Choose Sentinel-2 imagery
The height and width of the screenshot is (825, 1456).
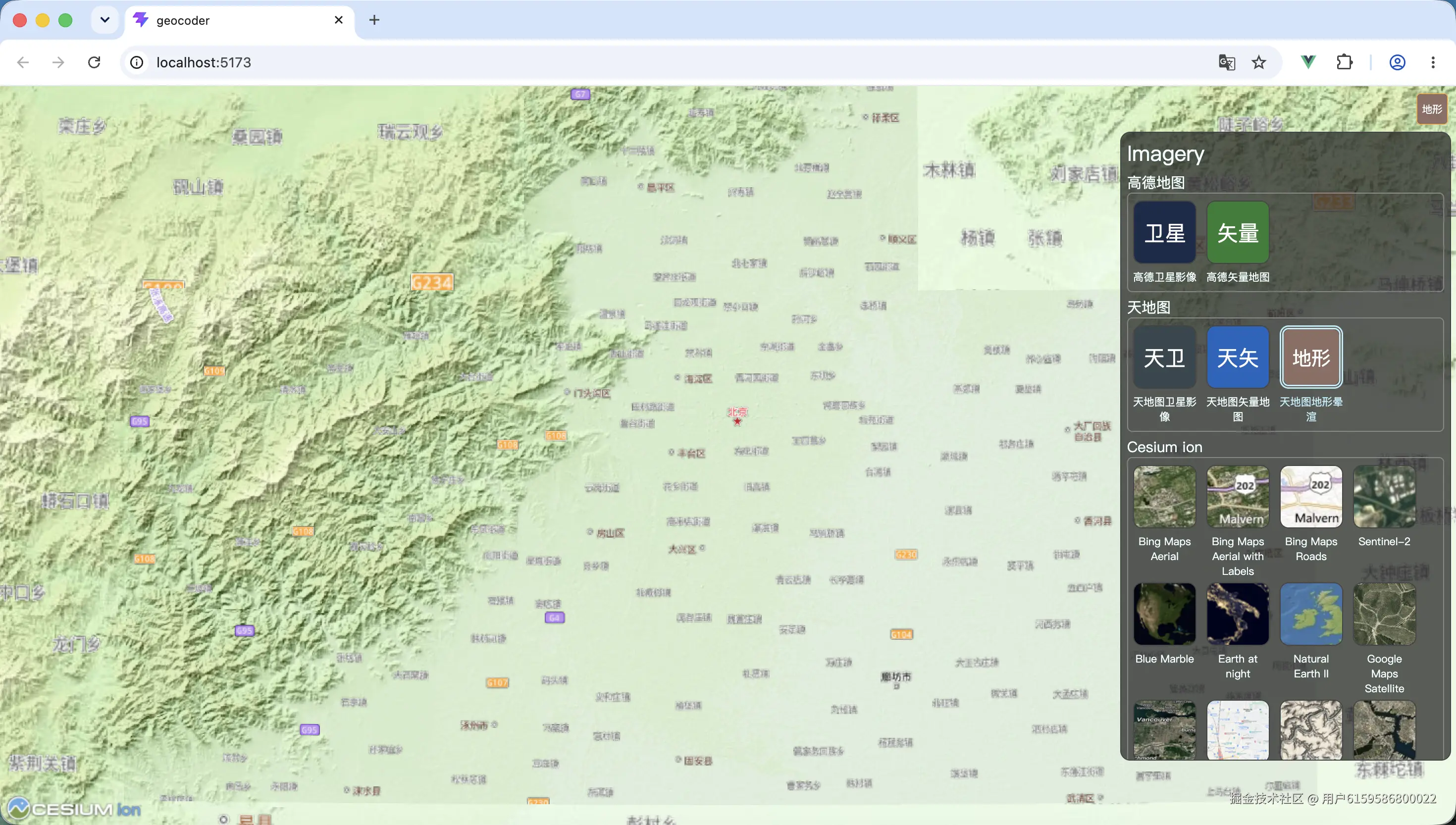1384,507
